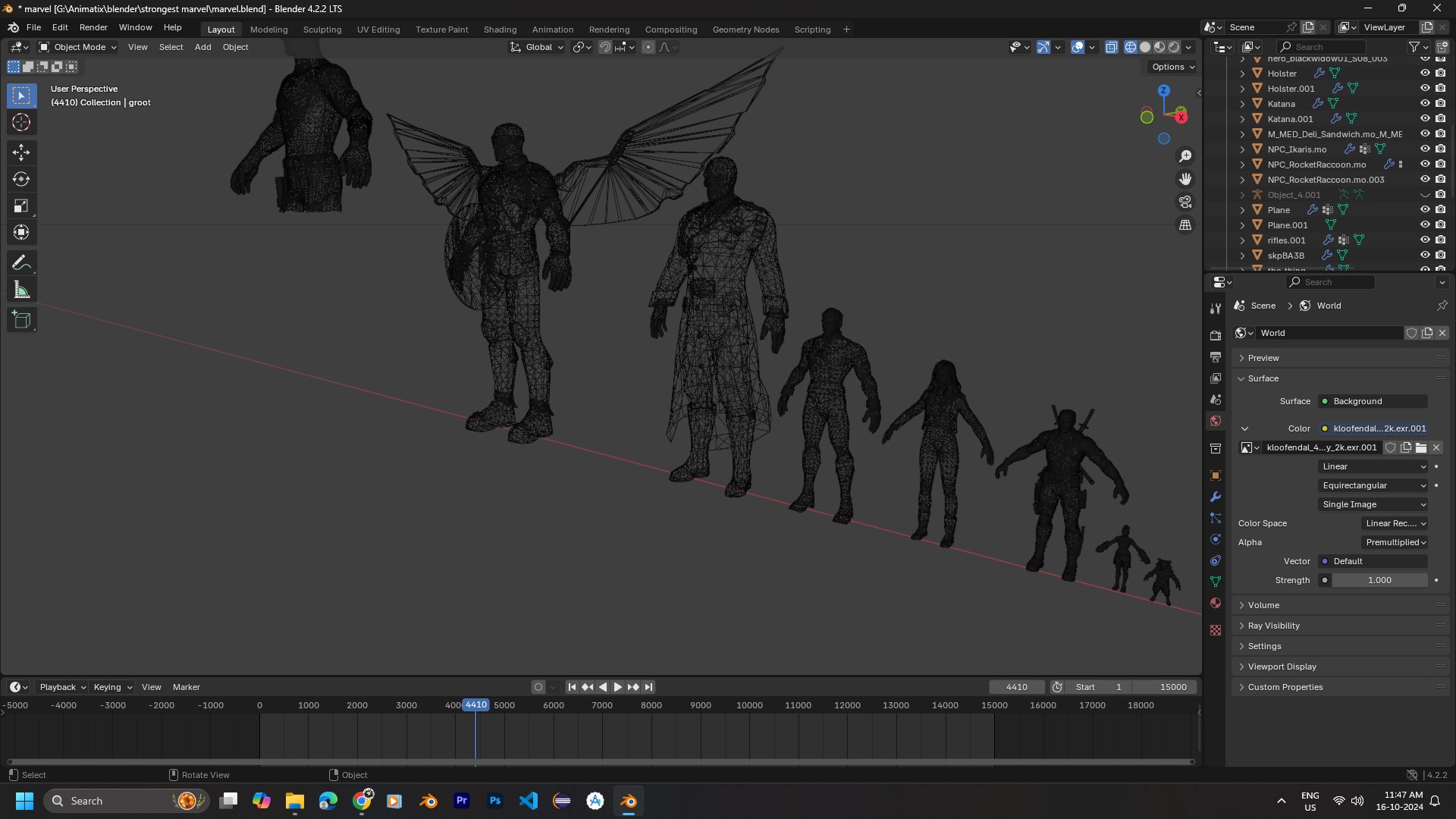Click the current frame 4410 field
The image size is (1456, 819).
point(1016,687)
